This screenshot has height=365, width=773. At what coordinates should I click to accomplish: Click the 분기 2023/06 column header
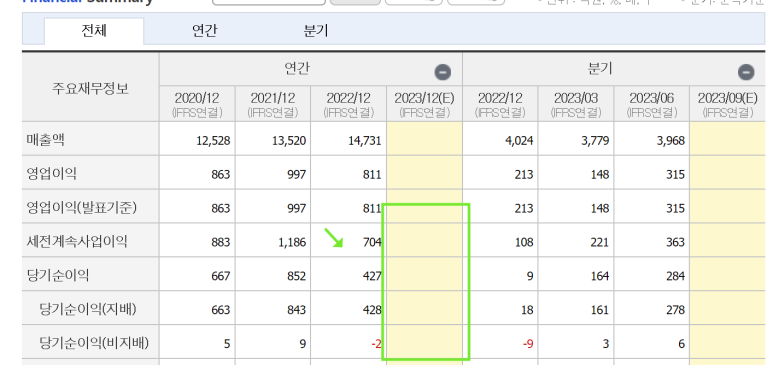coord(652,104)
